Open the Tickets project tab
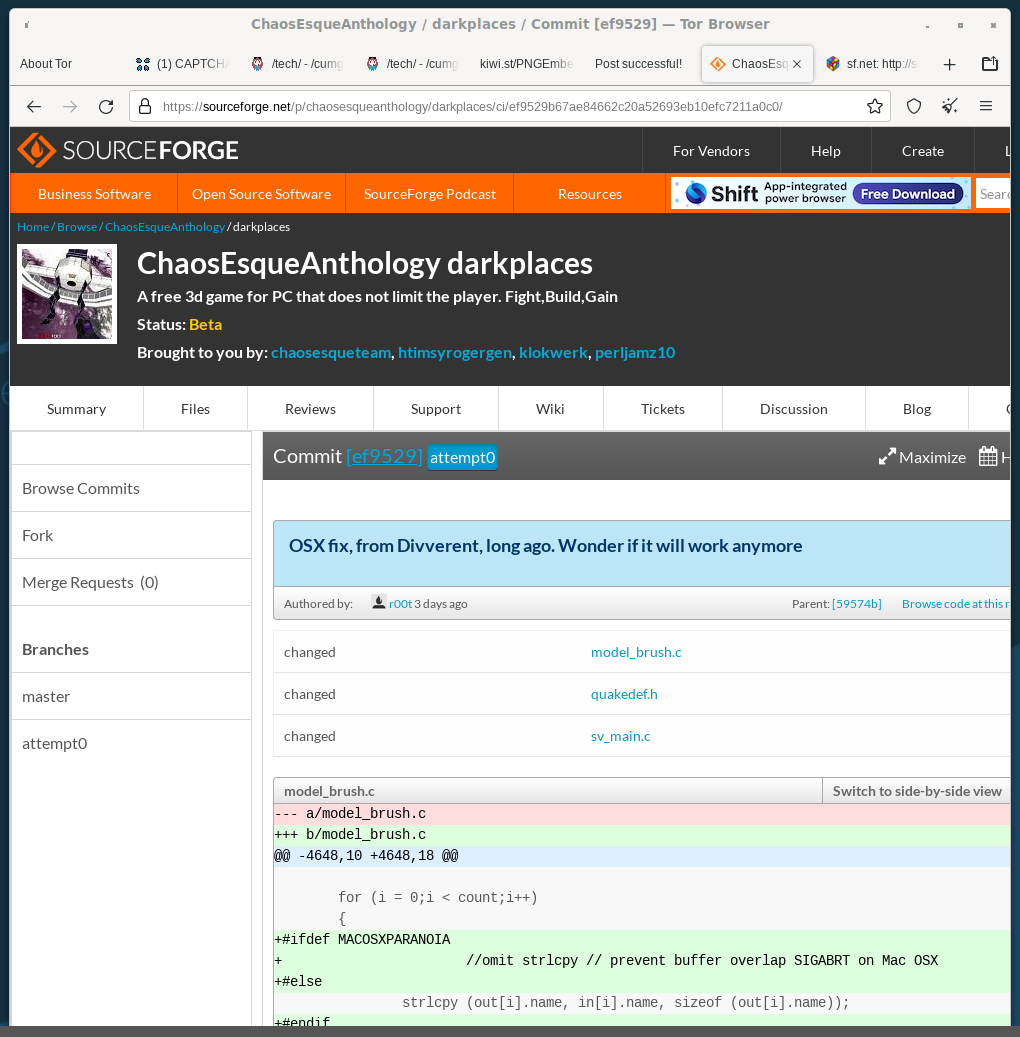Viewport: 1020px width, 1037px height. pos(663,409)
